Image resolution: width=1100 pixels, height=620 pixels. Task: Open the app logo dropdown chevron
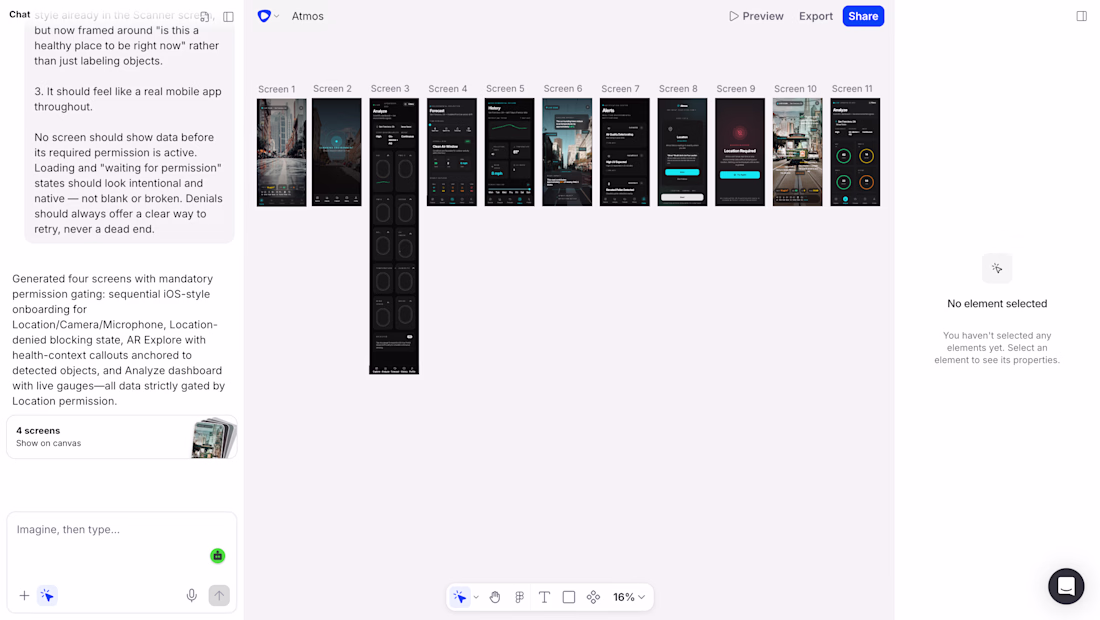coord(276,16)
